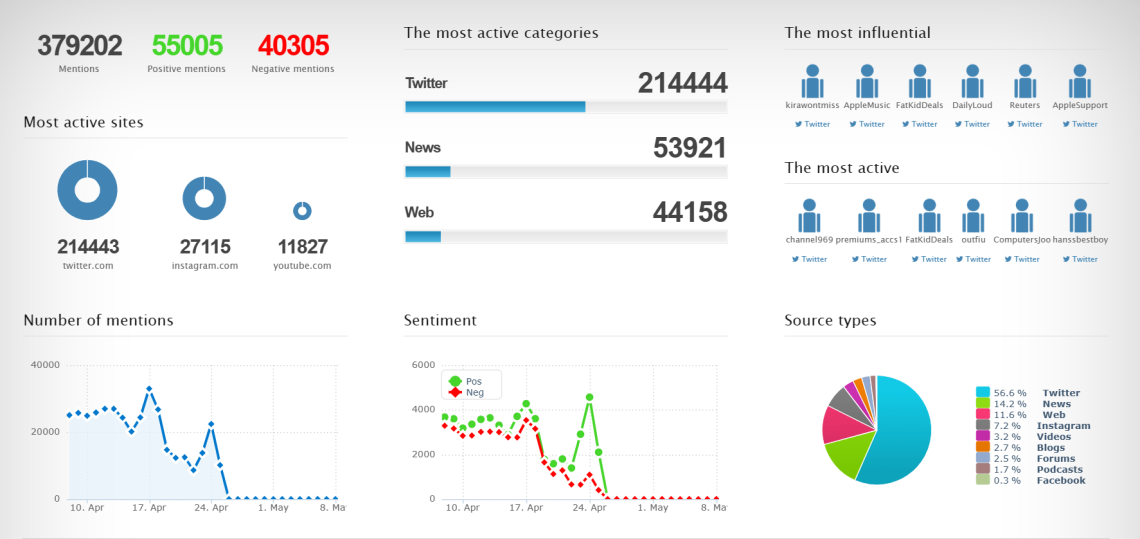Click the FatKidDeals name under Most active
1140x539 pixels.
[x=929, y=239]
